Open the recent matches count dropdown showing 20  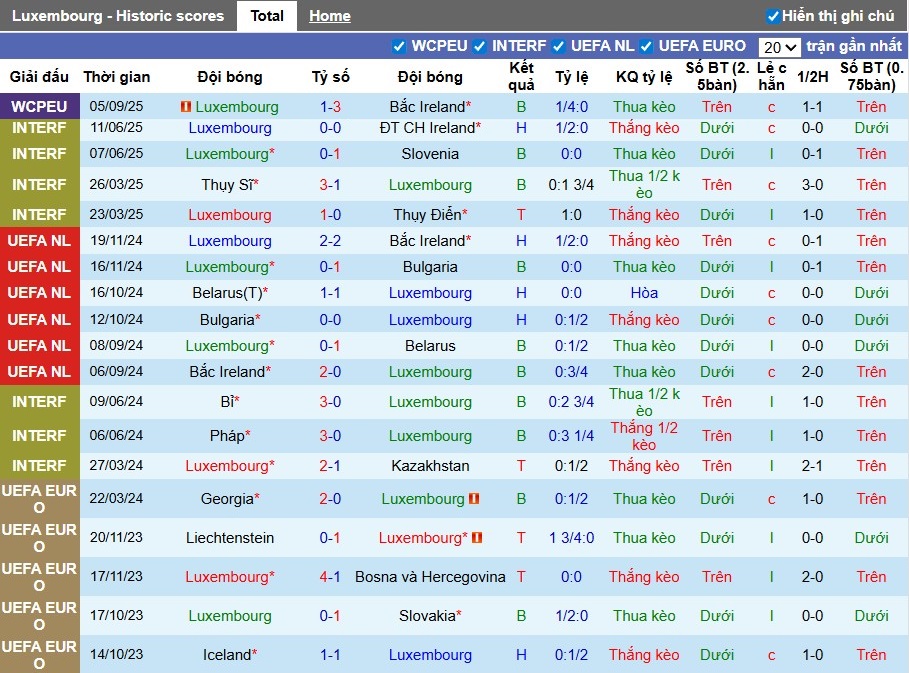click(779, 47)
